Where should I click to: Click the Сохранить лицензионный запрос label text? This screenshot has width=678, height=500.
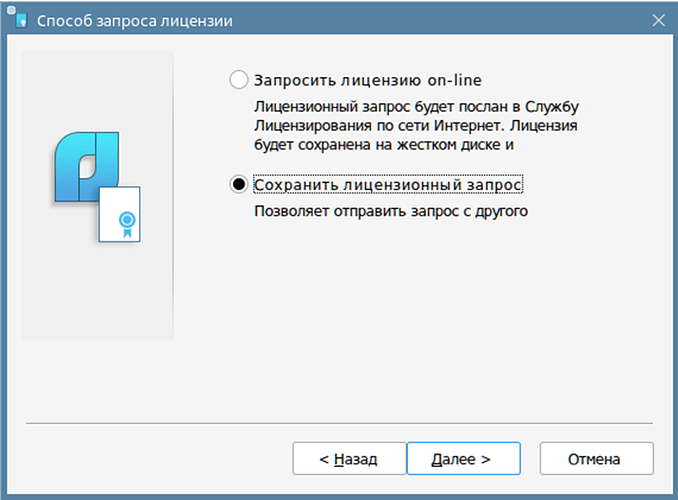[x=388, y=185]
